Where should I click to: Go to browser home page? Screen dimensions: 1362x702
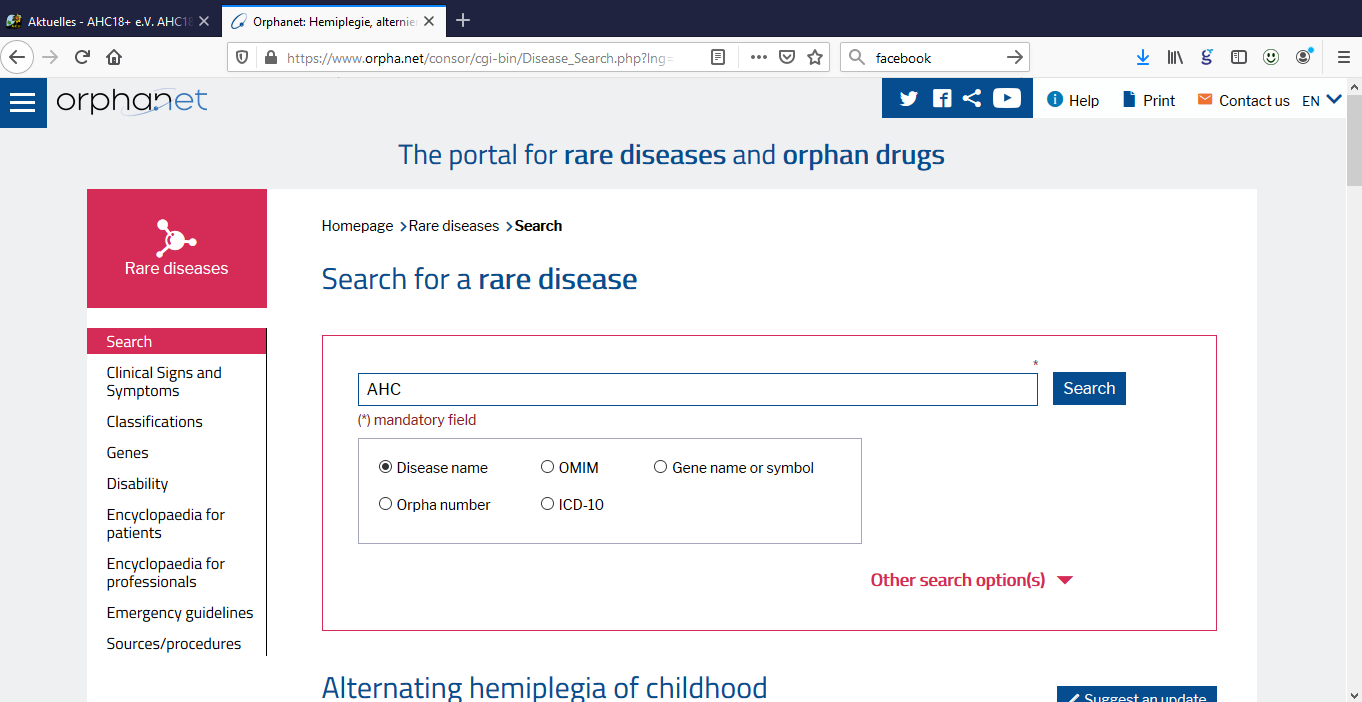point(114,57)
